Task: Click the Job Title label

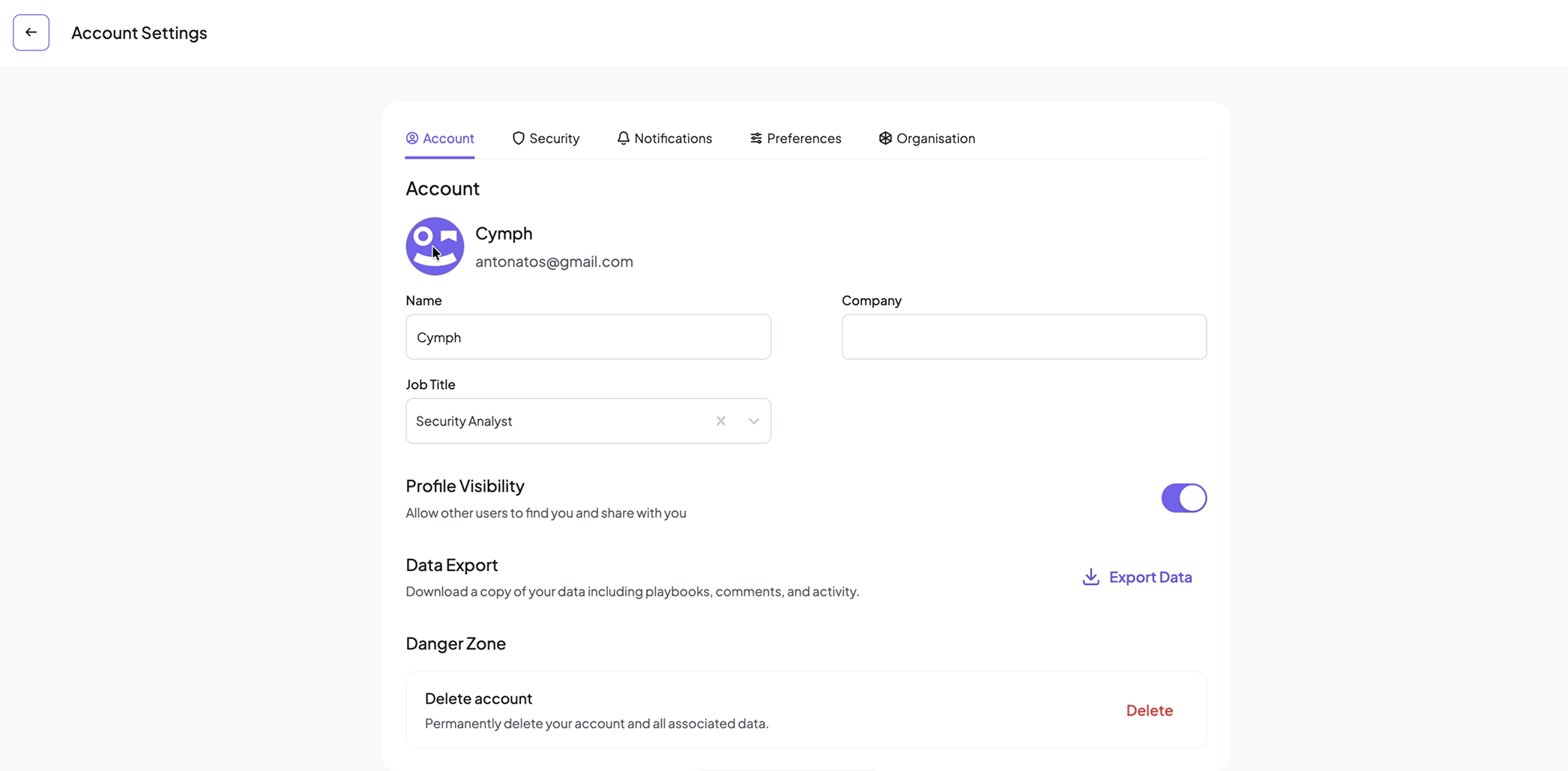Action: [x=430, y=384]
